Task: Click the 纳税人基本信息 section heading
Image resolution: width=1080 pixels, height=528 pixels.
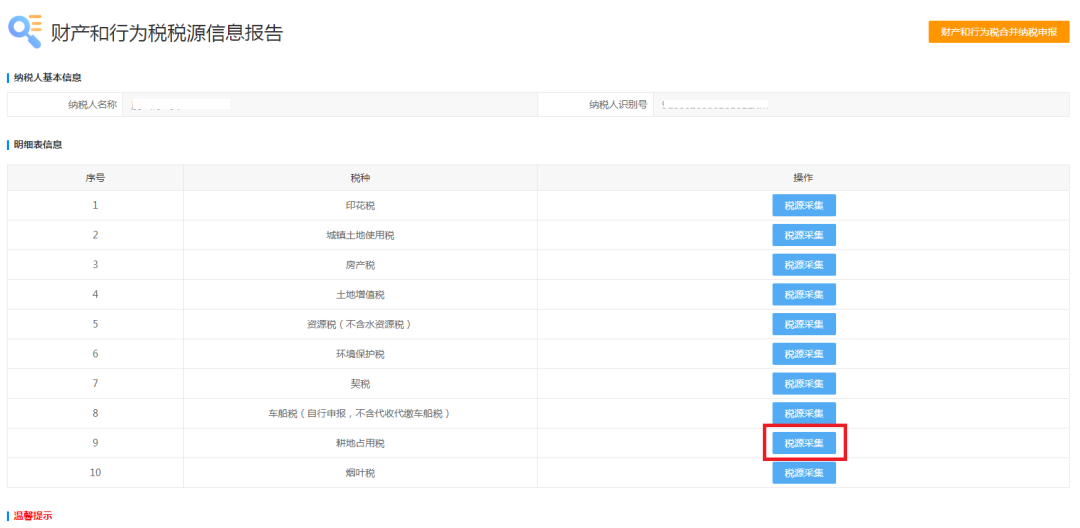Action: [x=47, y=78]
